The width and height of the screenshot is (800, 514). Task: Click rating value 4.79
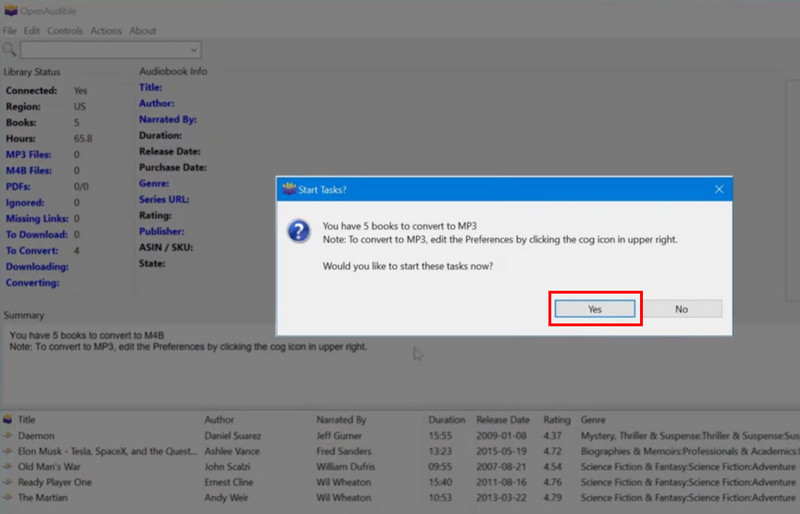click(x=553, y=497)
